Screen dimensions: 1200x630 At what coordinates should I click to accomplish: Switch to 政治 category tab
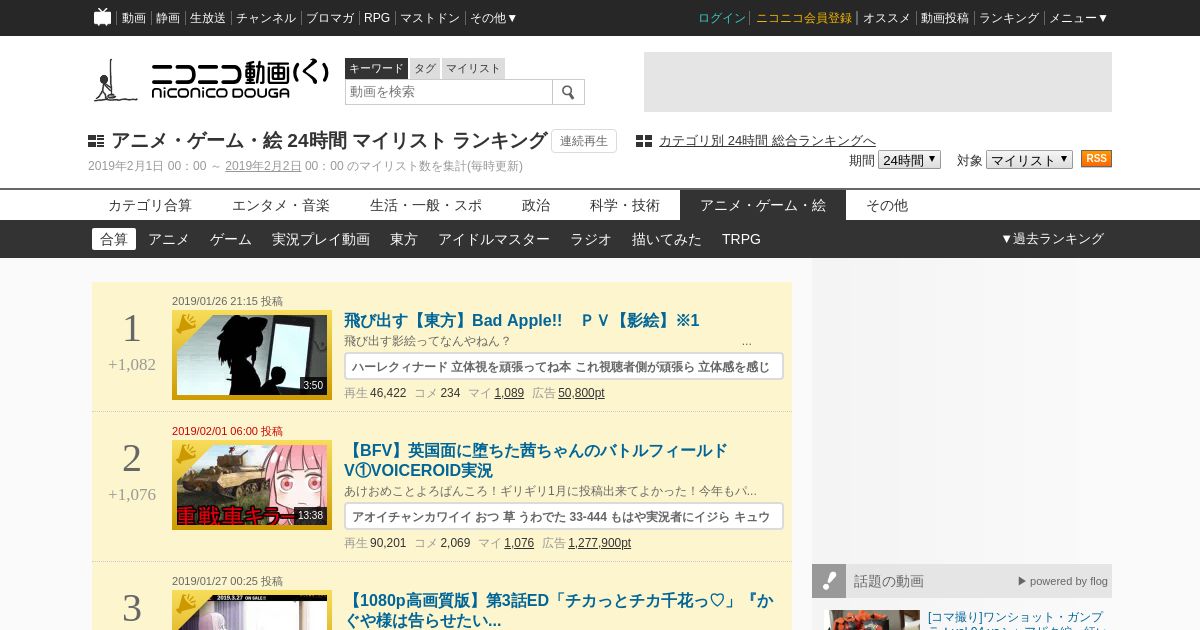coord(536,205)
